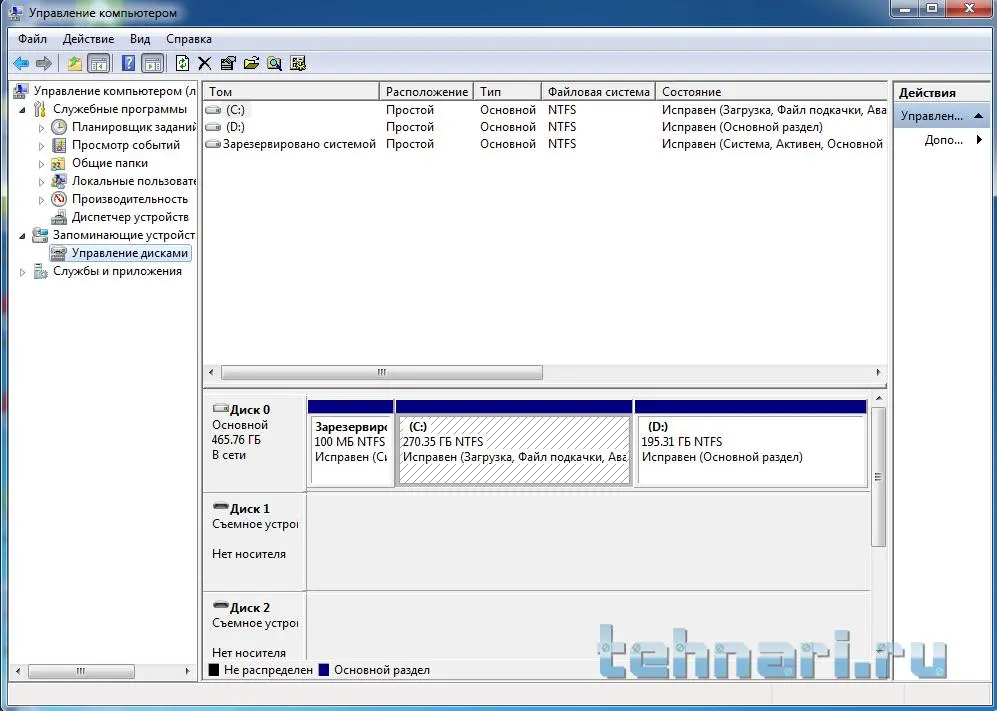Expand the Службы и приложения node
This screenshot has width=997, height=711.
23,271
